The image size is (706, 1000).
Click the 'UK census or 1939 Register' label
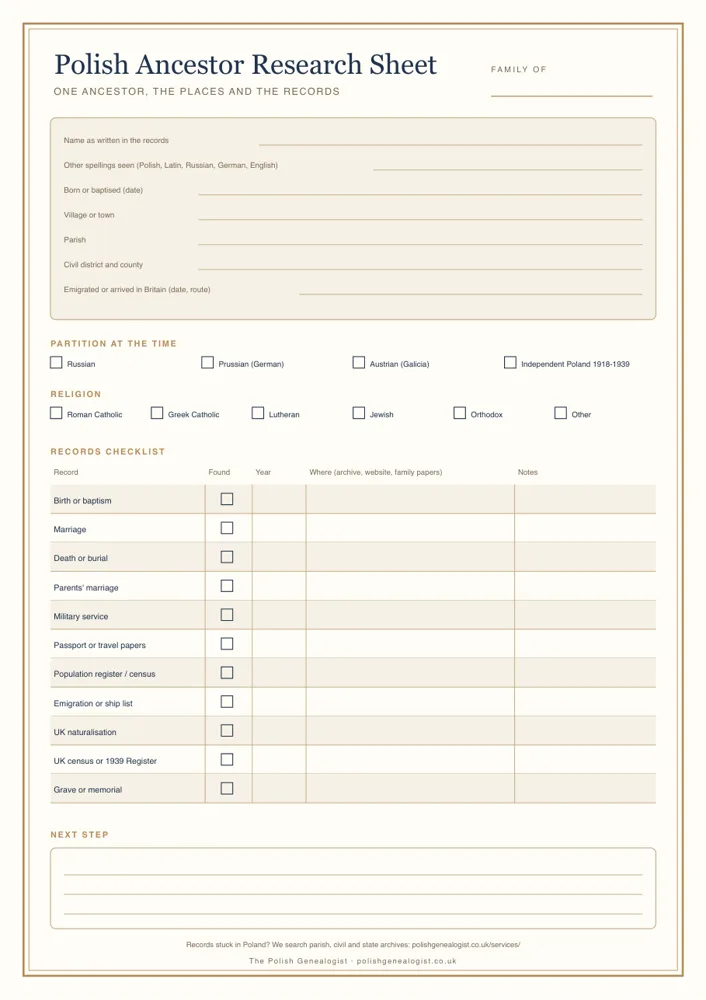tap(105, 761)
